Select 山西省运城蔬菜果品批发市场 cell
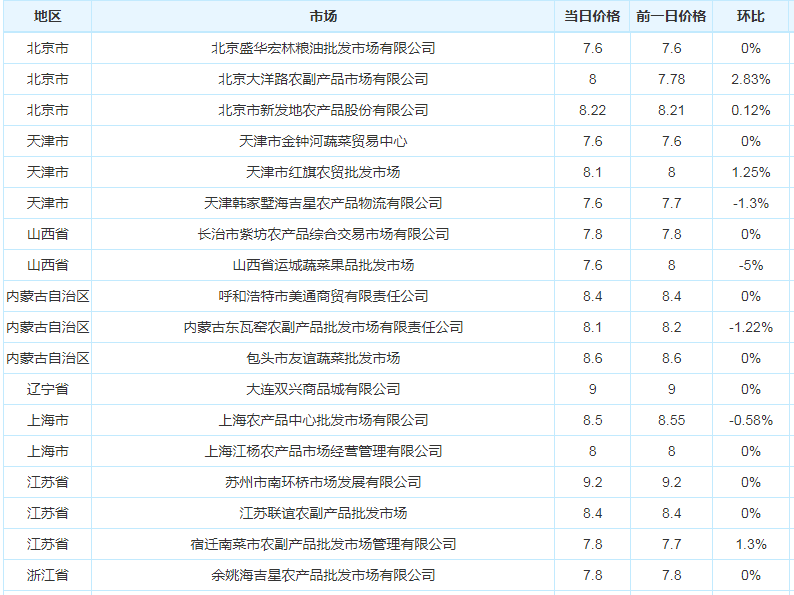This screenshot has height=595, width=794. click(323, 265)
